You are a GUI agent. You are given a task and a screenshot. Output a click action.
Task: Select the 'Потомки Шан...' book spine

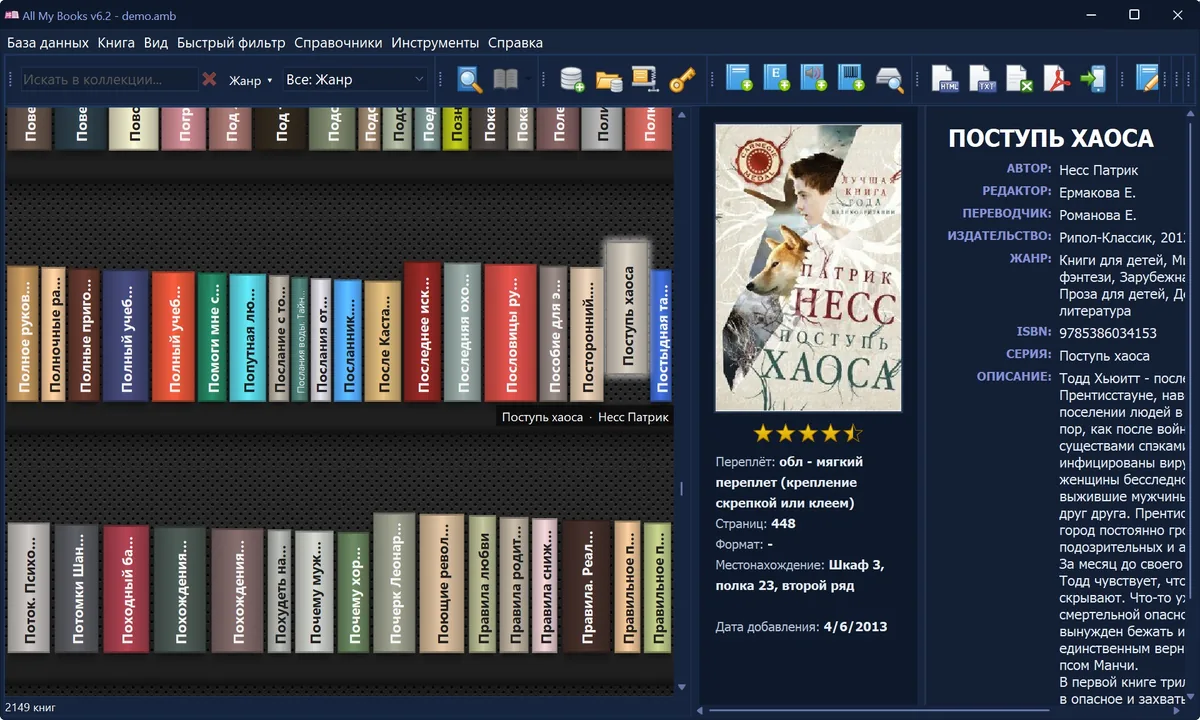(77, 589)
